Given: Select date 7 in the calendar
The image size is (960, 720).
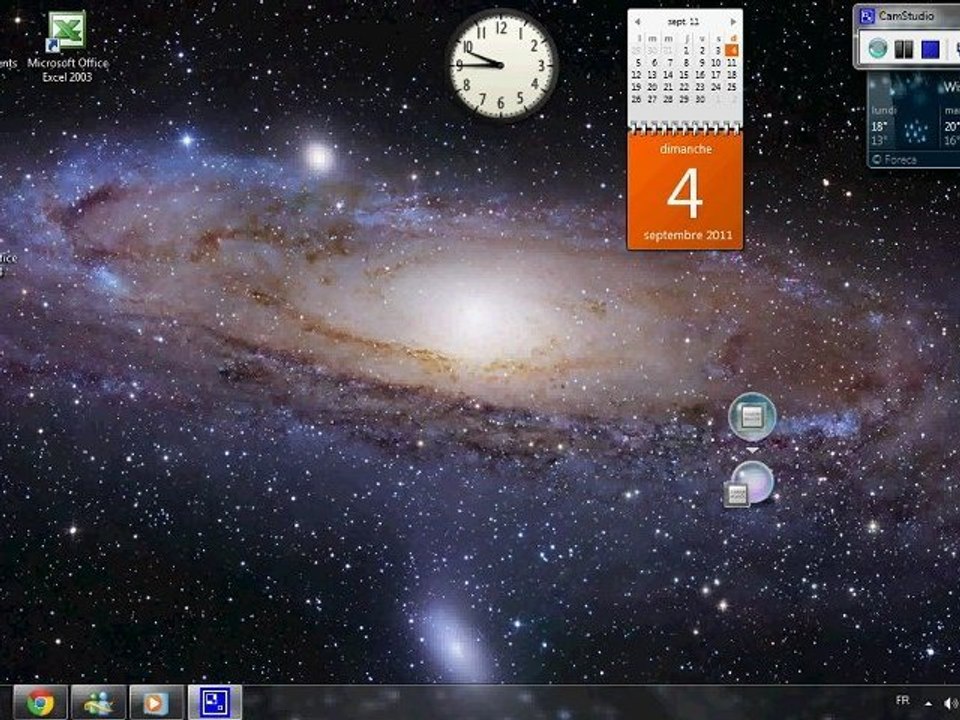Looking at the screenshot, I should [x=669, y=62].
